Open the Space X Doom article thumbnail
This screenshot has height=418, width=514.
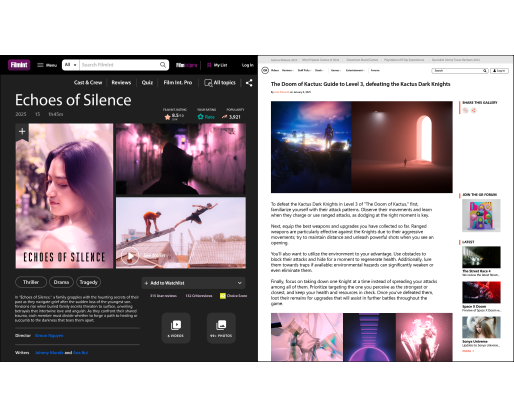(x=481, y=292)
